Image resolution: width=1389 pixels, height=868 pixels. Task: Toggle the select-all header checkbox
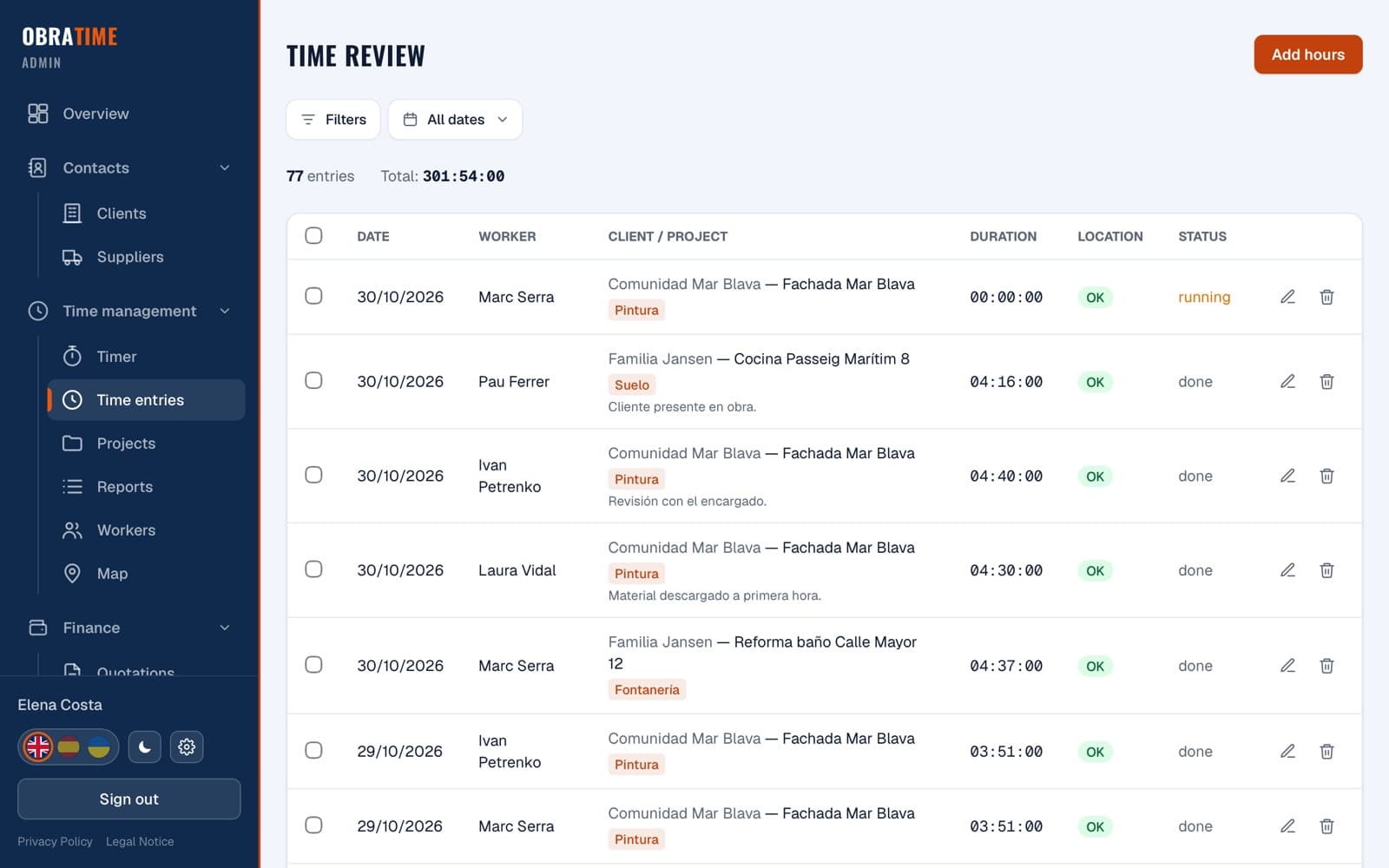(x=313, y=235)
